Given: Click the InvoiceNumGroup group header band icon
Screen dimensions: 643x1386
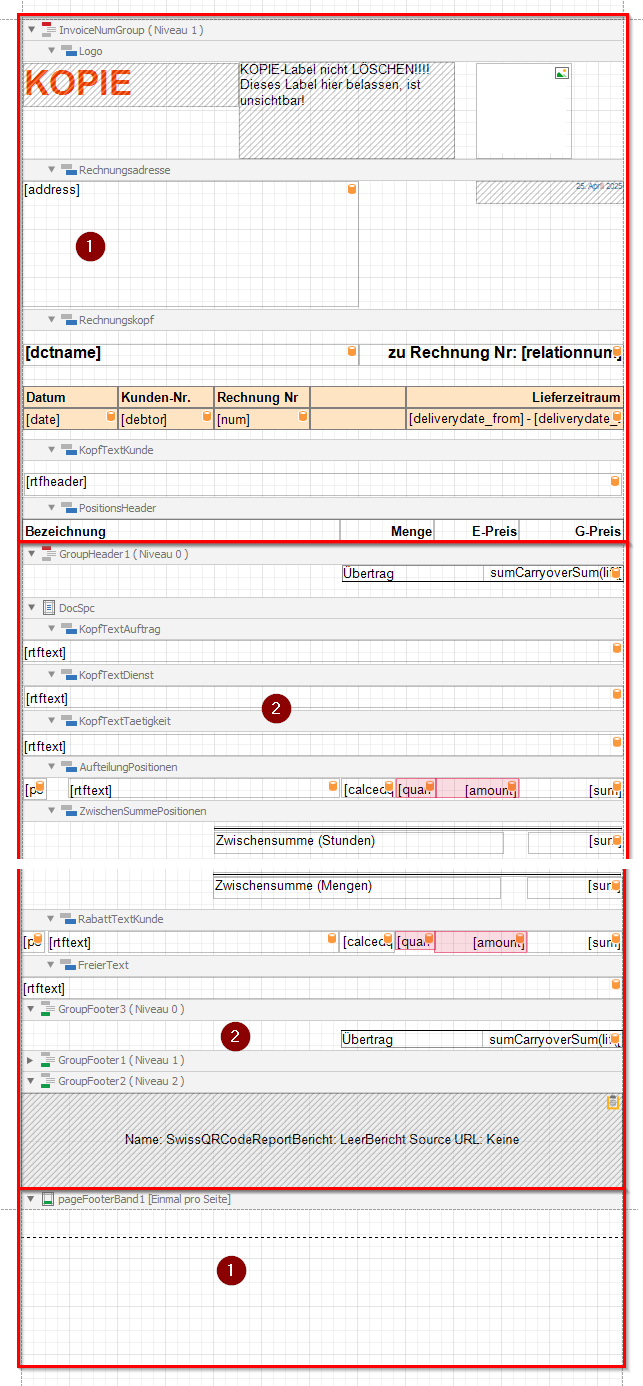Looking at the screenshot, I should pos(48,30).
